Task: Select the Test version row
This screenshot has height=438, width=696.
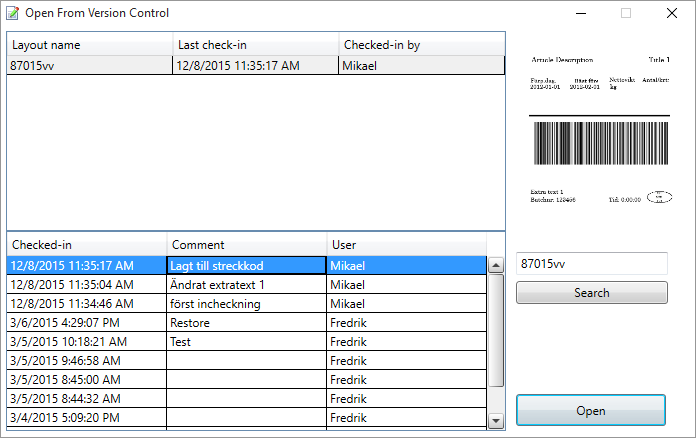Action: (246, 342)
